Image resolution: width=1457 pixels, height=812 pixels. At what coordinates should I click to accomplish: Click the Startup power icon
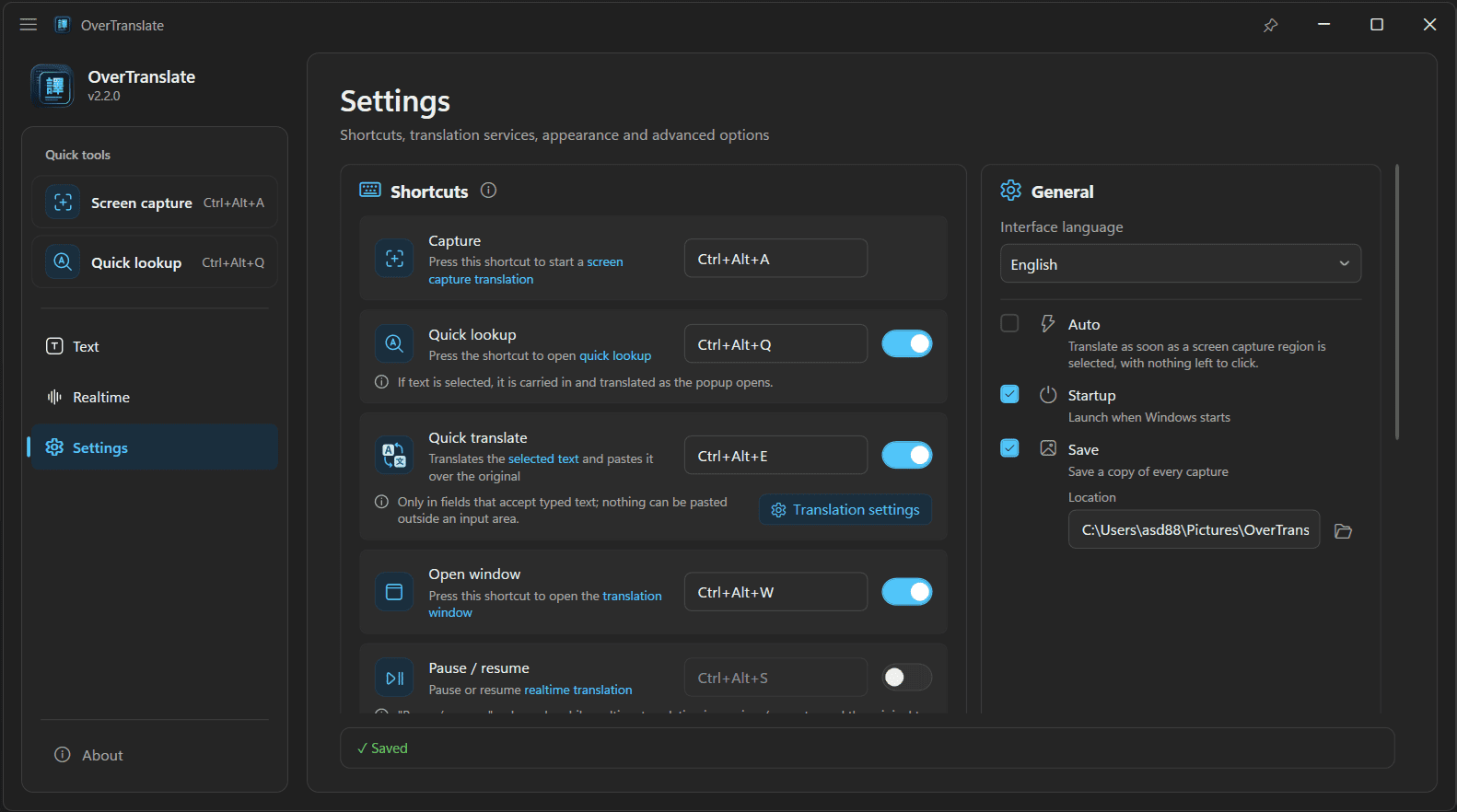tap(1048, 394)
